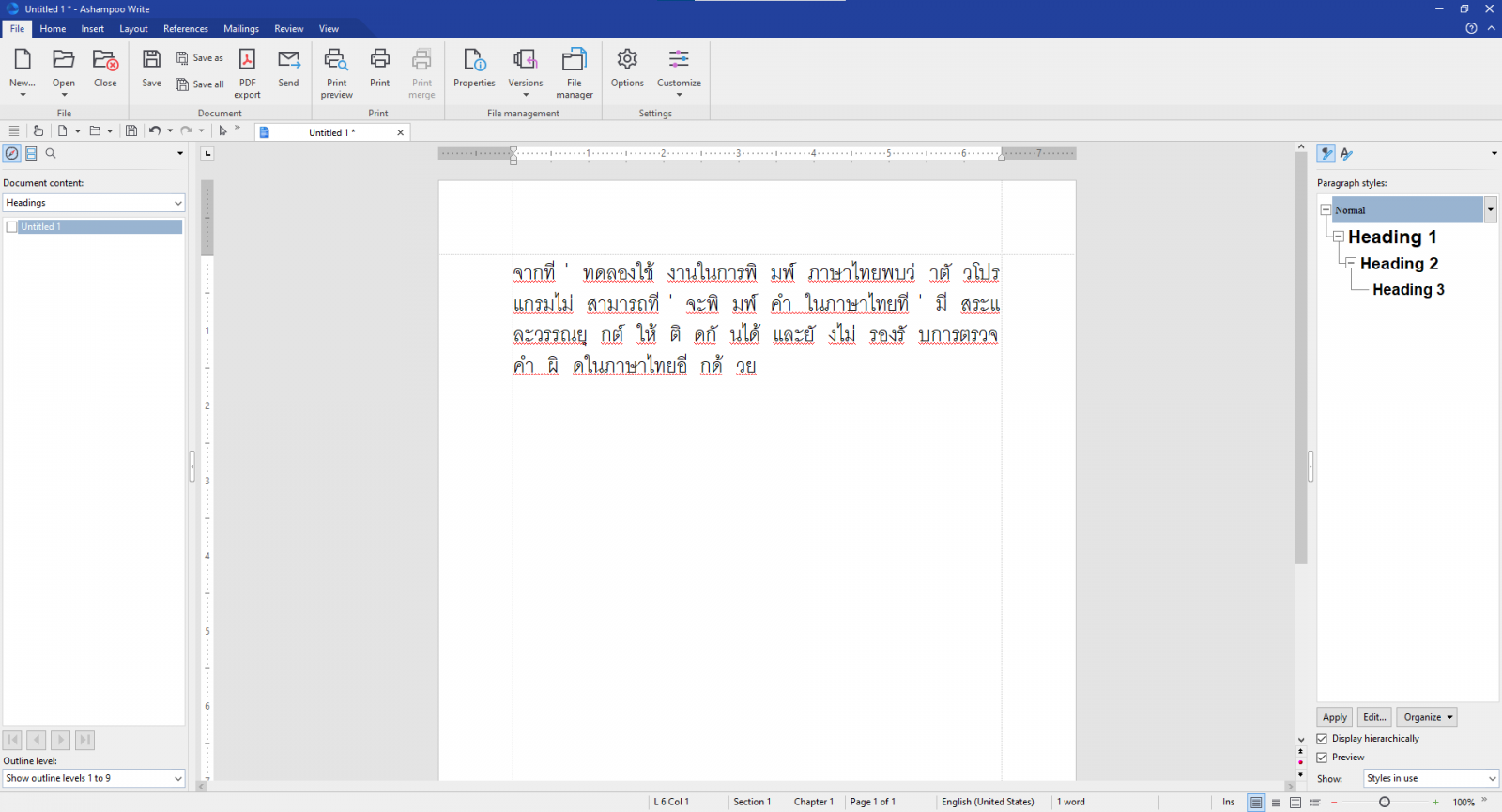Open Print preview

[x=336, y=61]
